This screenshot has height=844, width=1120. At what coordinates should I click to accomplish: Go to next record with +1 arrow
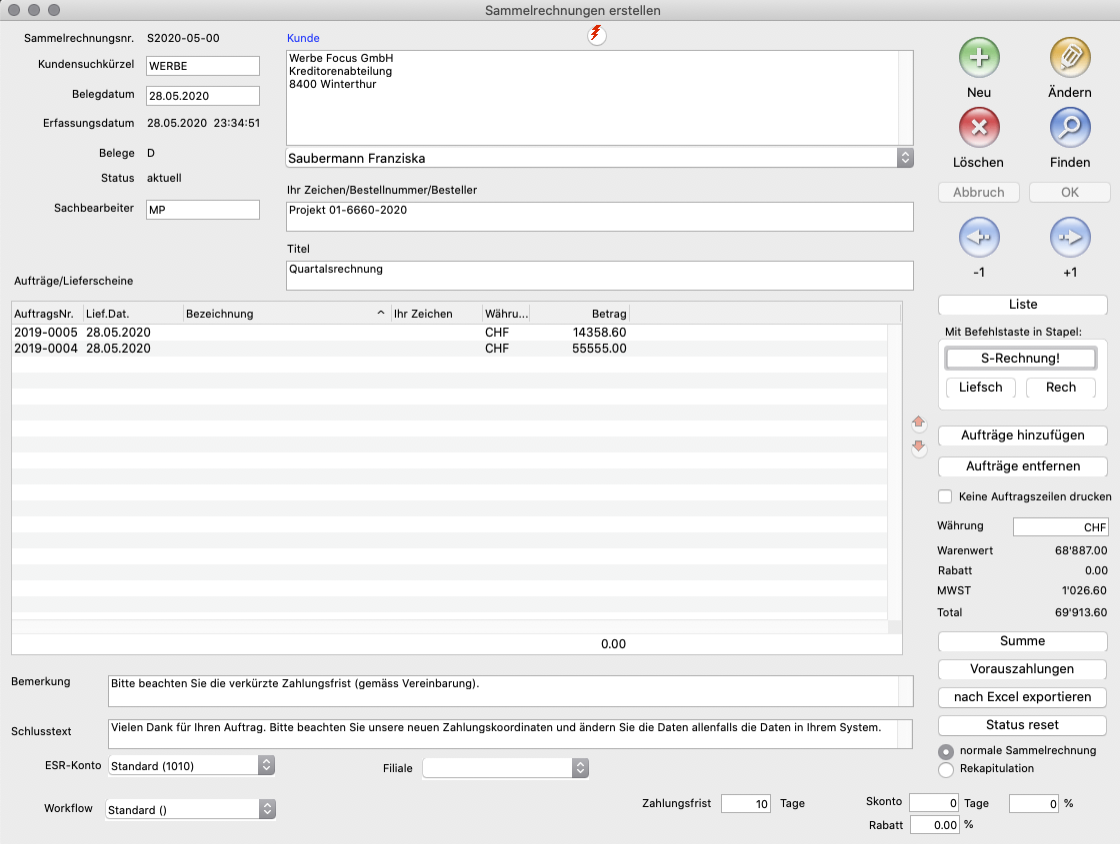coord(1069,239)
